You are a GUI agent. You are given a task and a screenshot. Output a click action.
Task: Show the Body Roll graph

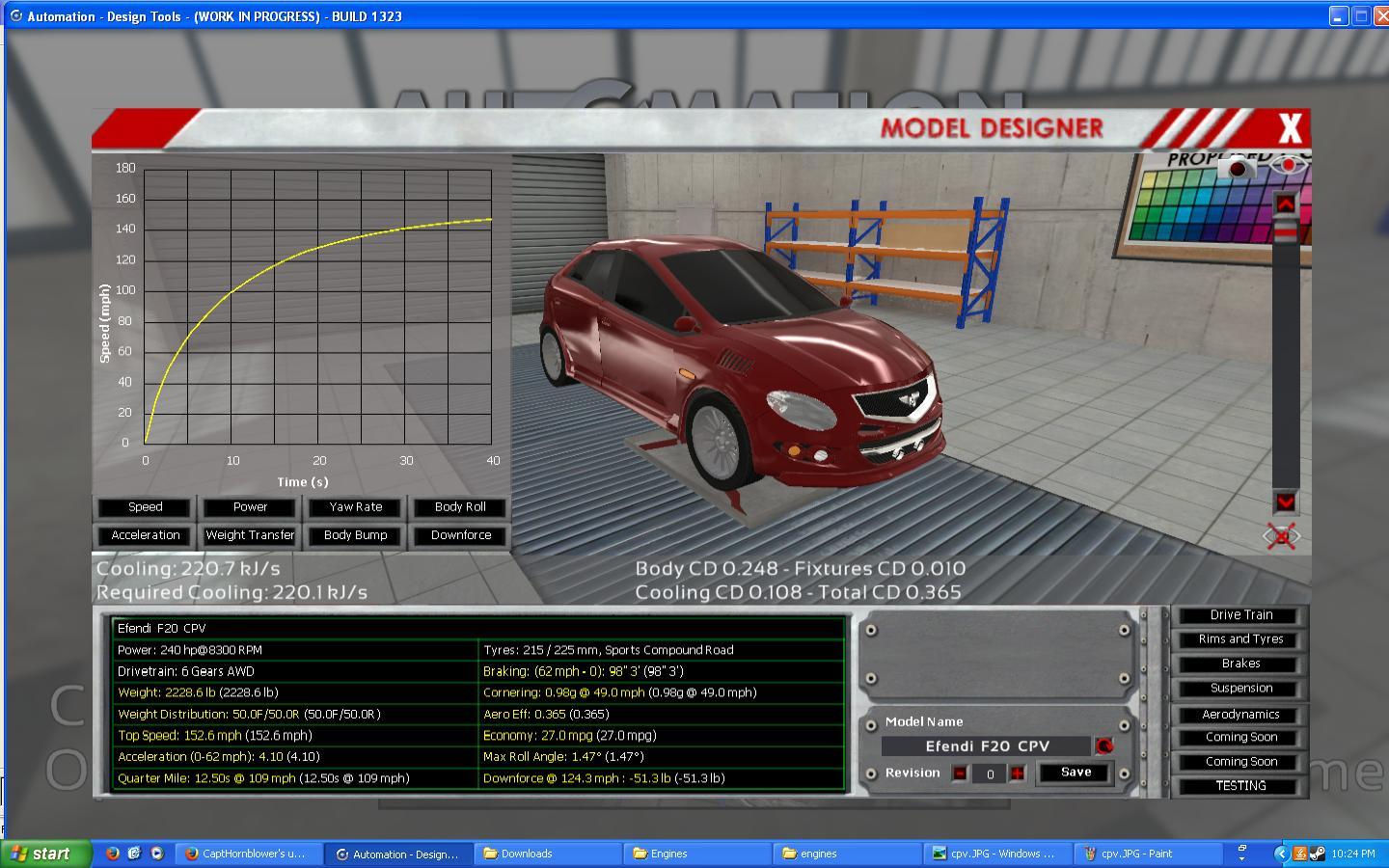pos(460,507)
